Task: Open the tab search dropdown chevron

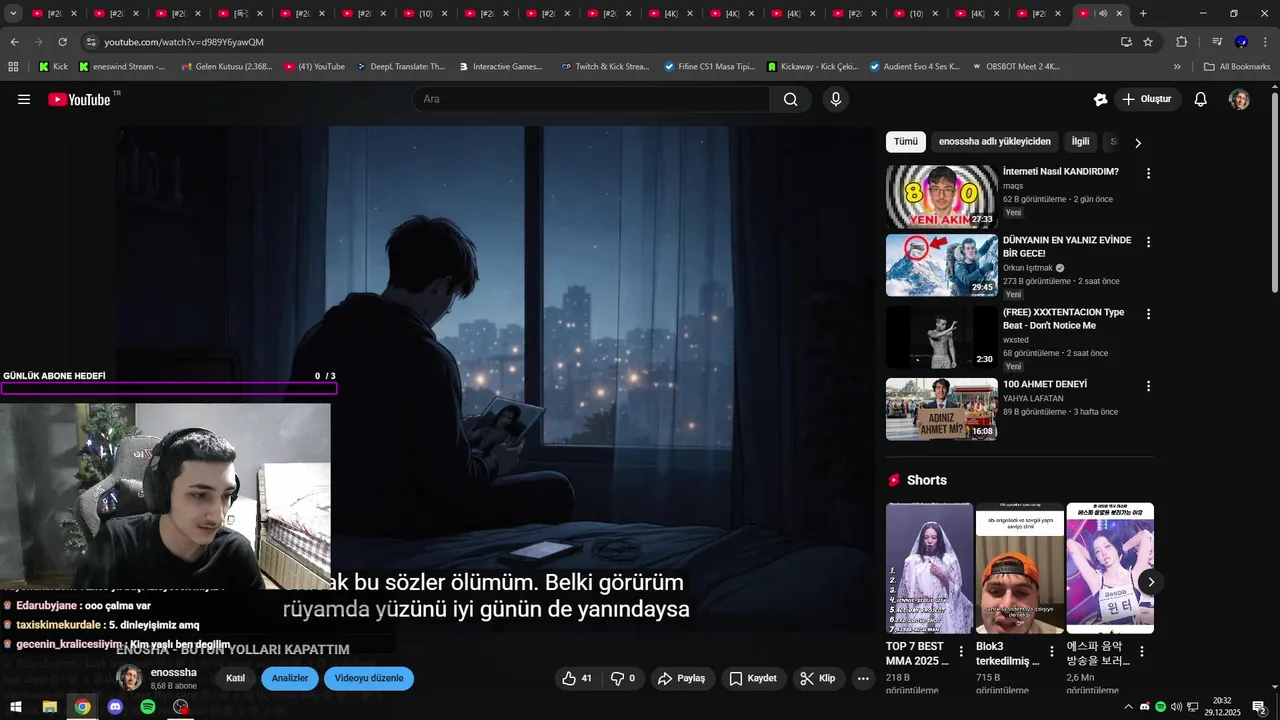Action: click(13, 14)
